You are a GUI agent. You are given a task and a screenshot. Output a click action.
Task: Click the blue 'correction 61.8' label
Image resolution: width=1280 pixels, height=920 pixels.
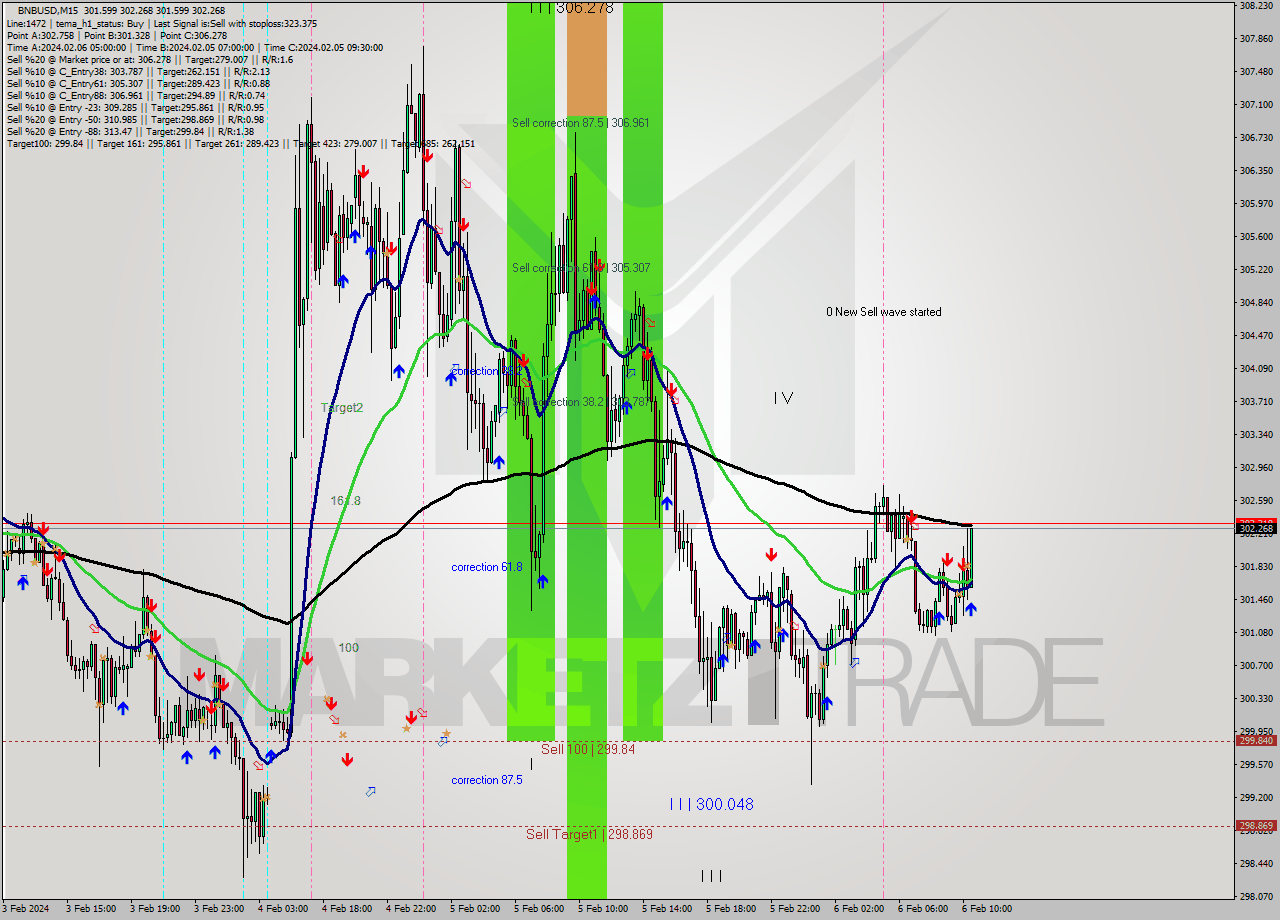[486, 567]
